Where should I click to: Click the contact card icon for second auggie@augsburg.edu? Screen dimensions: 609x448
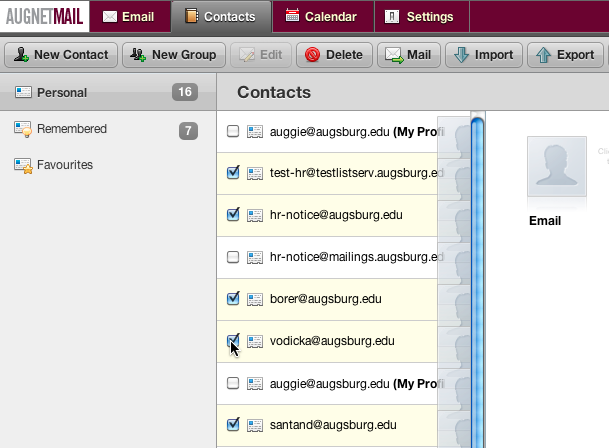click(x=255, y=384)
